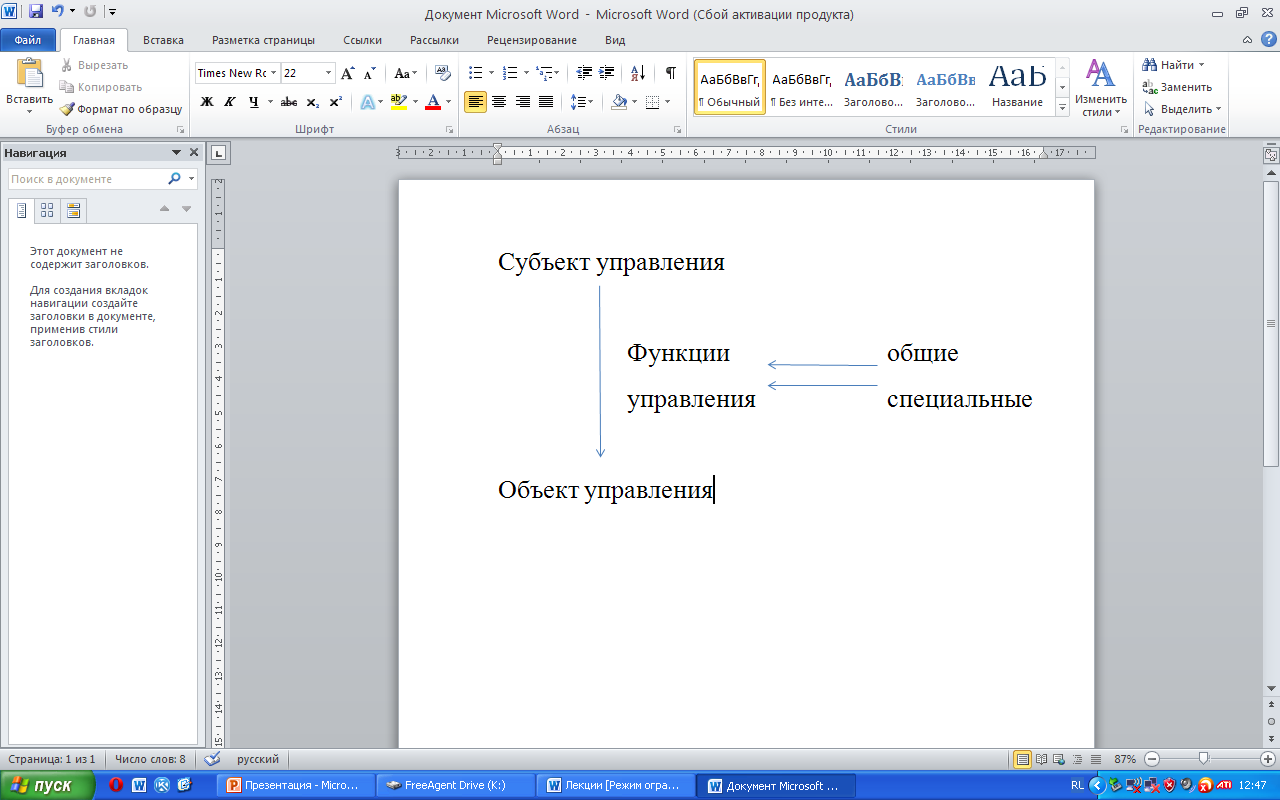Select the Без интервала style

[801, 88]
